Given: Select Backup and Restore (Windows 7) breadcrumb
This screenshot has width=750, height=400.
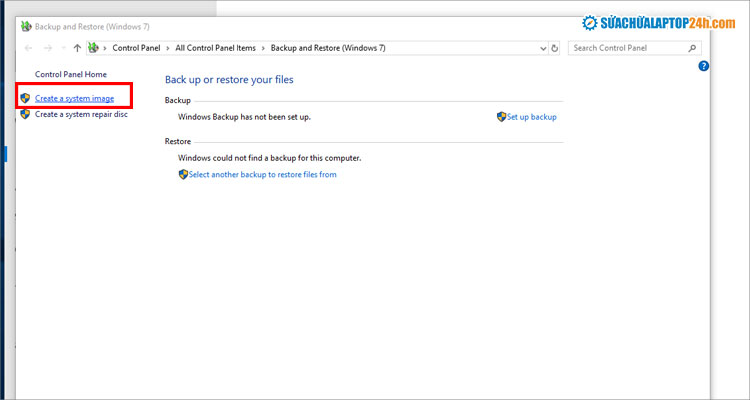Looking at the screenshot, I should point(329,48).
